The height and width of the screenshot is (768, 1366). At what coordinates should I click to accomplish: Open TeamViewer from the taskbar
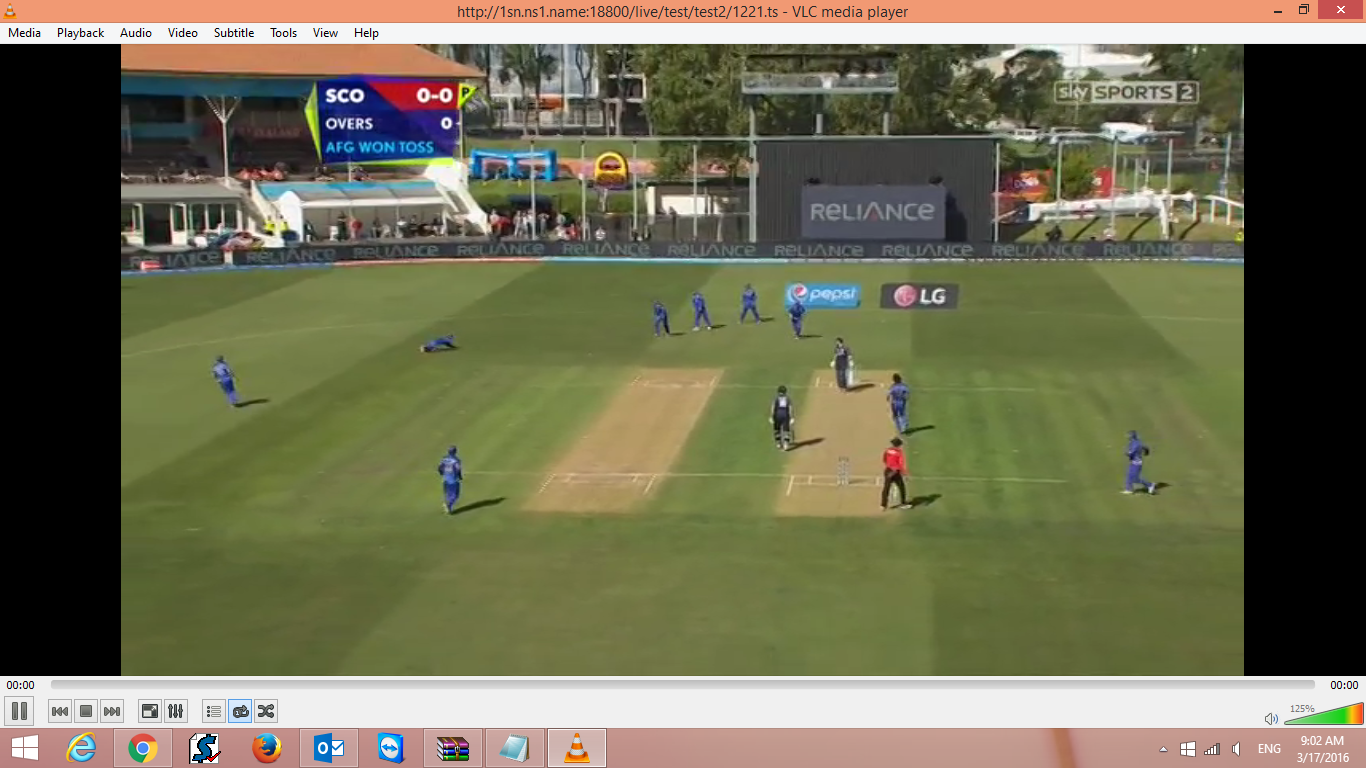click(x=391, y=748)
